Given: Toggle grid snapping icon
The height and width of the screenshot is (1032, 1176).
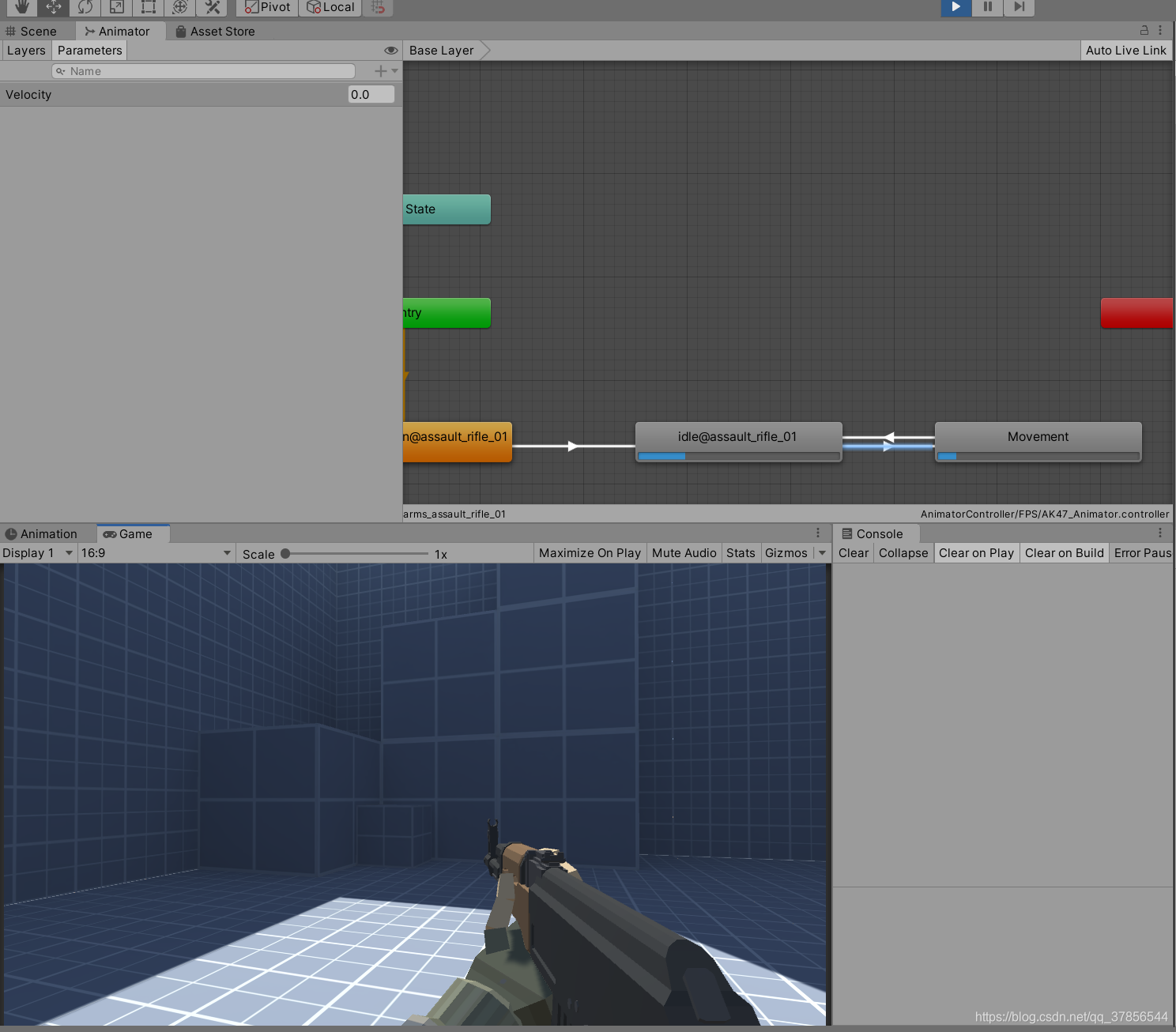Looking at the screenshot, I should 378,7.
